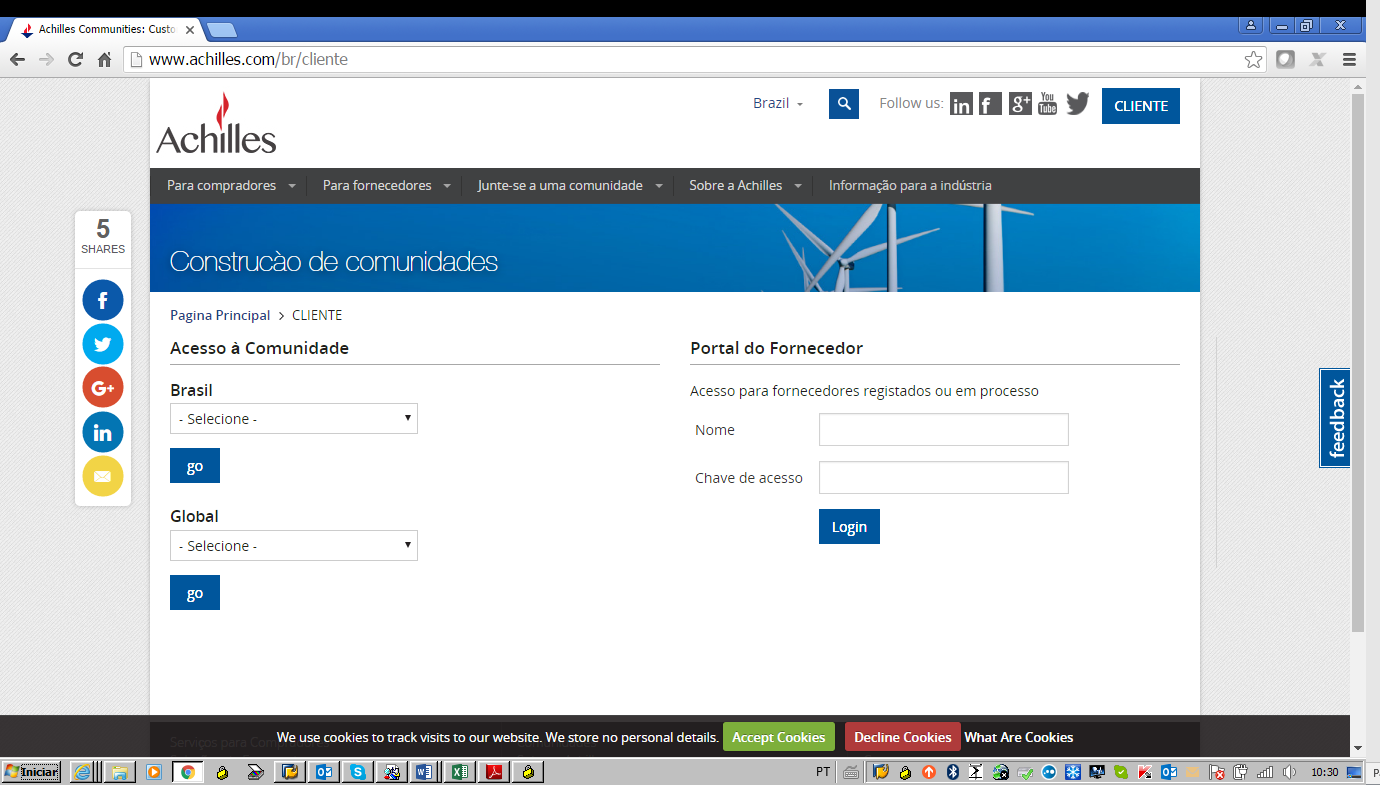Click the 5 SHARES counter
1380x785 pixels.
click(103, 236)
